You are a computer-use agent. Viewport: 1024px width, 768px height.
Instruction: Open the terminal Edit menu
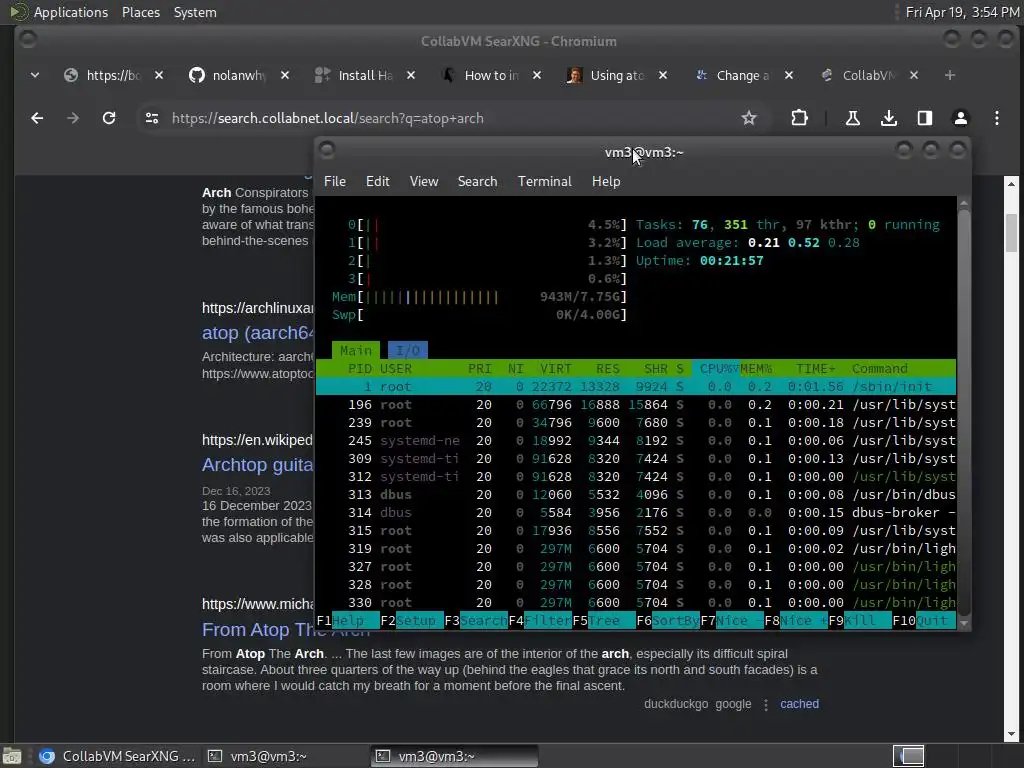coord(377,182)
